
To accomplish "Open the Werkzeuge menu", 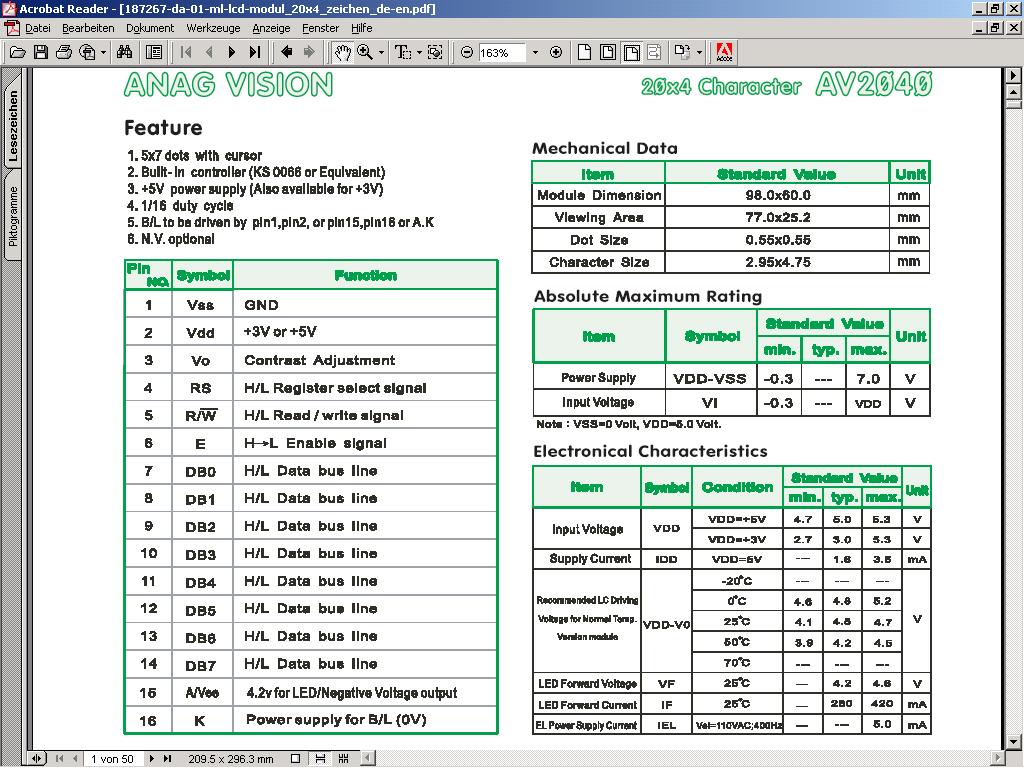I will point(214,28).
